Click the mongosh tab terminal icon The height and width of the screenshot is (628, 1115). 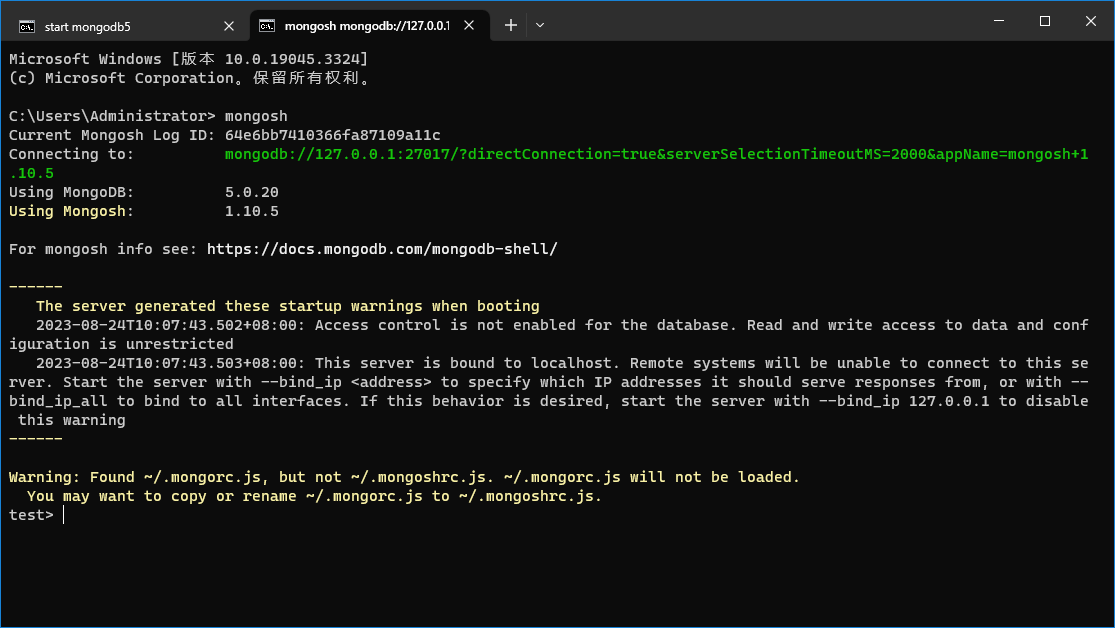pyautogui.click(x=267, y=26)
